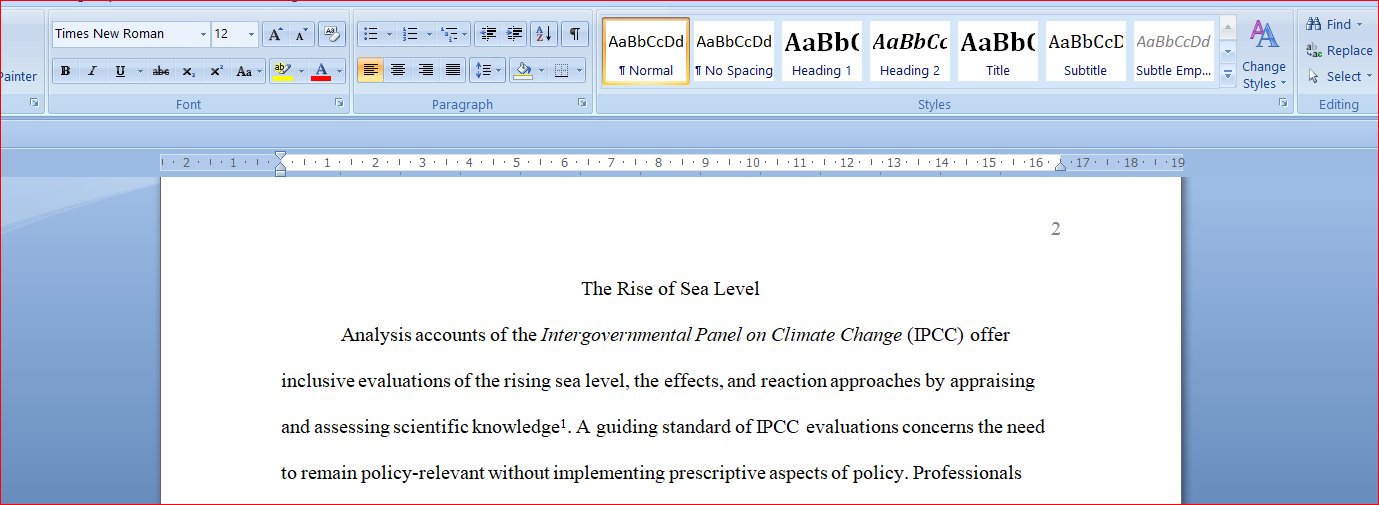The width and height of the screenshot is (1379, 505).
Task: Move up one row in the Styles gallery
Action: [1228, 27]
